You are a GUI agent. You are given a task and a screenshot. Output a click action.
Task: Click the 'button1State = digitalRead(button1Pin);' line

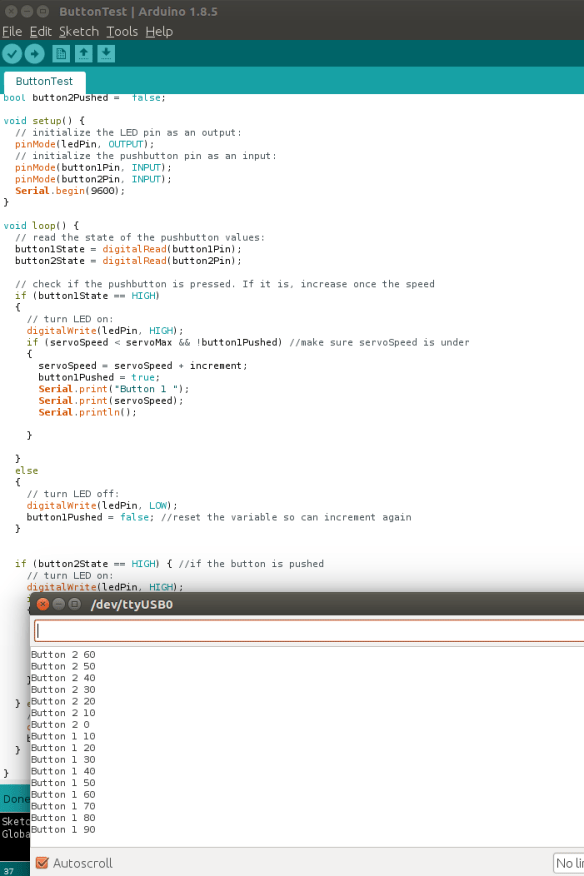[129, 249]
